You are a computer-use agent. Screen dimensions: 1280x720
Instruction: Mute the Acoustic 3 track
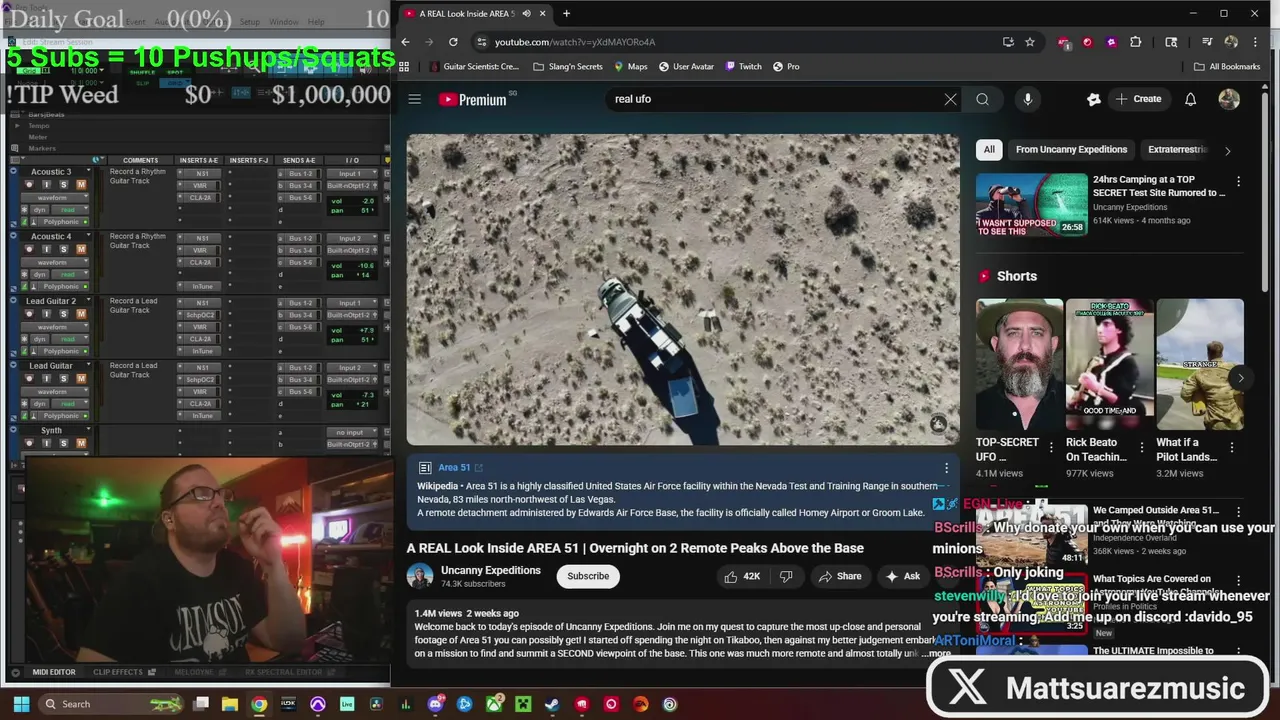[x=81, y=185]
